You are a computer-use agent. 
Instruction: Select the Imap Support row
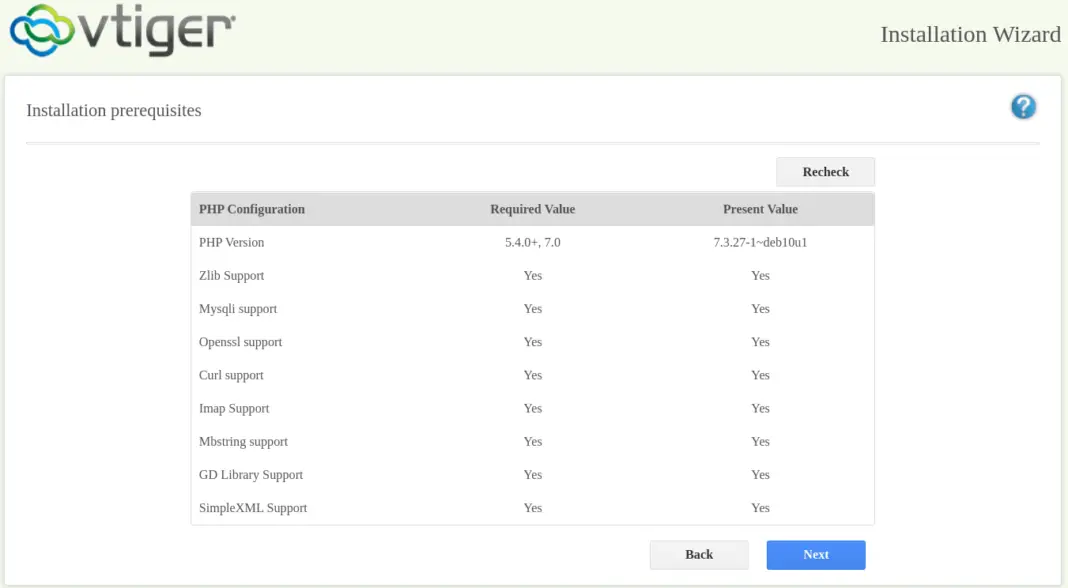point(234,408)
